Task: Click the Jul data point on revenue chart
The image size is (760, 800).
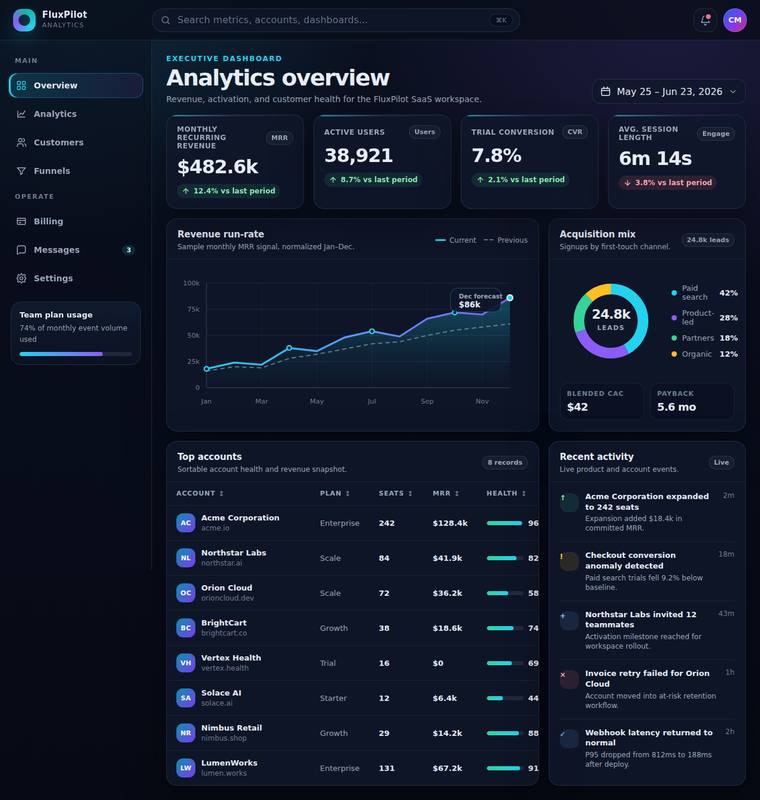Action: (372, 331)
